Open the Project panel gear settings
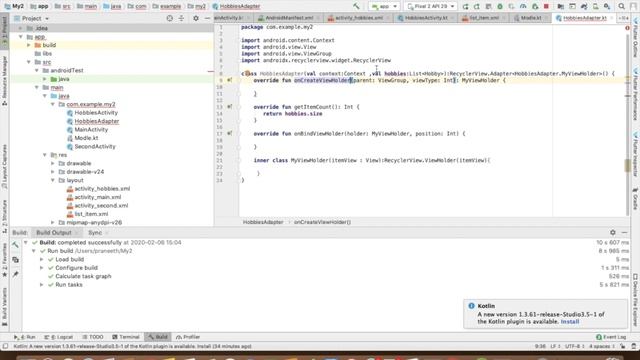 (196, 18)
